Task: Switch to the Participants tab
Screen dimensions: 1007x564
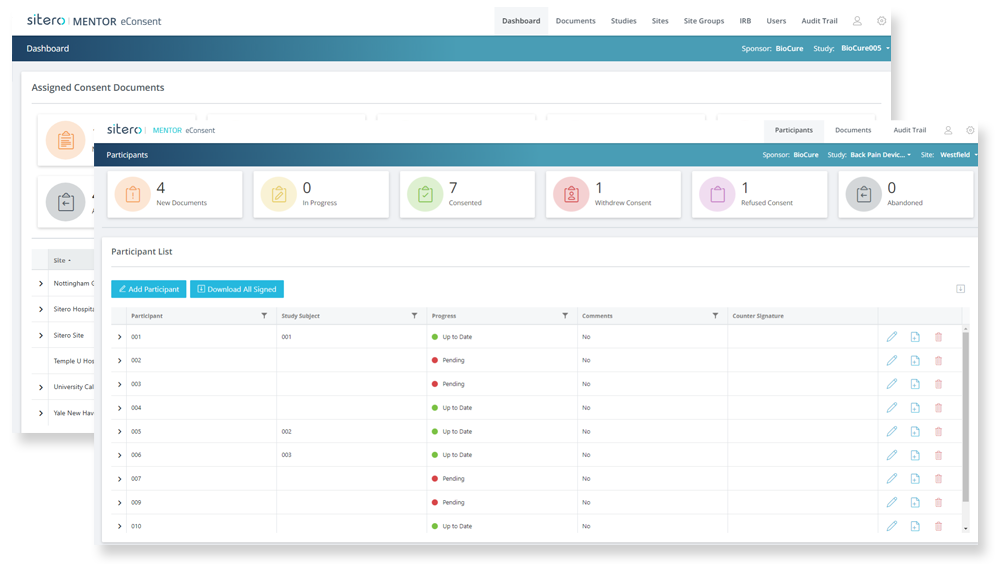Action: pos(794,130)
